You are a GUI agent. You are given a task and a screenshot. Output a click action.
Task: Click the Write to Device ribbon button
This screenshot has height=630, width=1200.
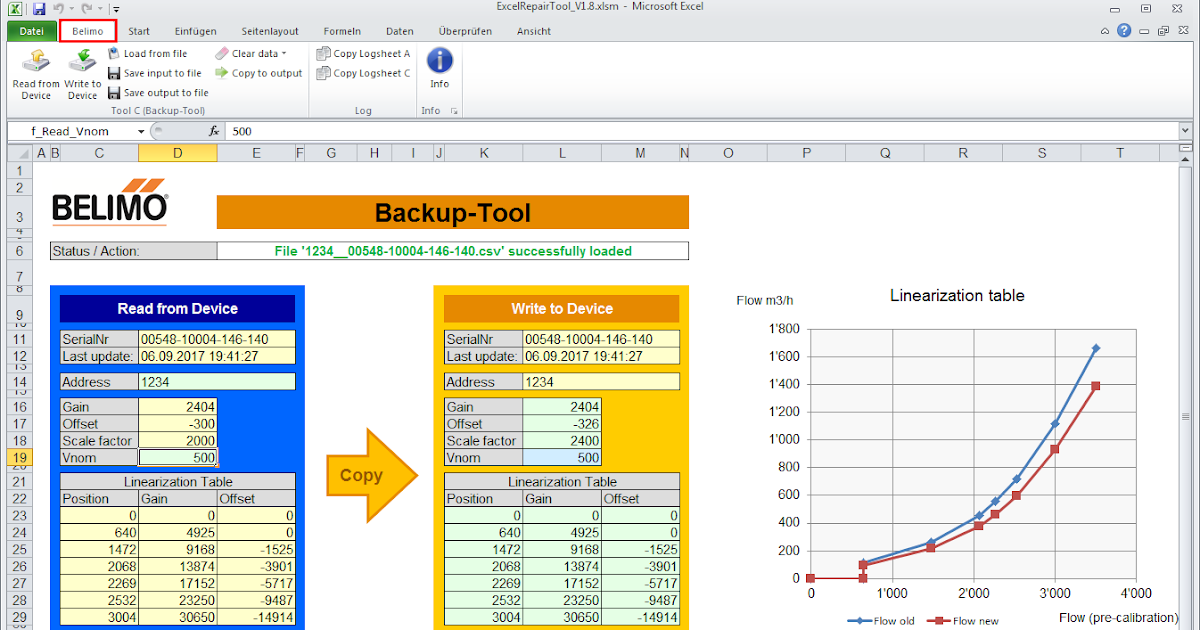[83, 74]
